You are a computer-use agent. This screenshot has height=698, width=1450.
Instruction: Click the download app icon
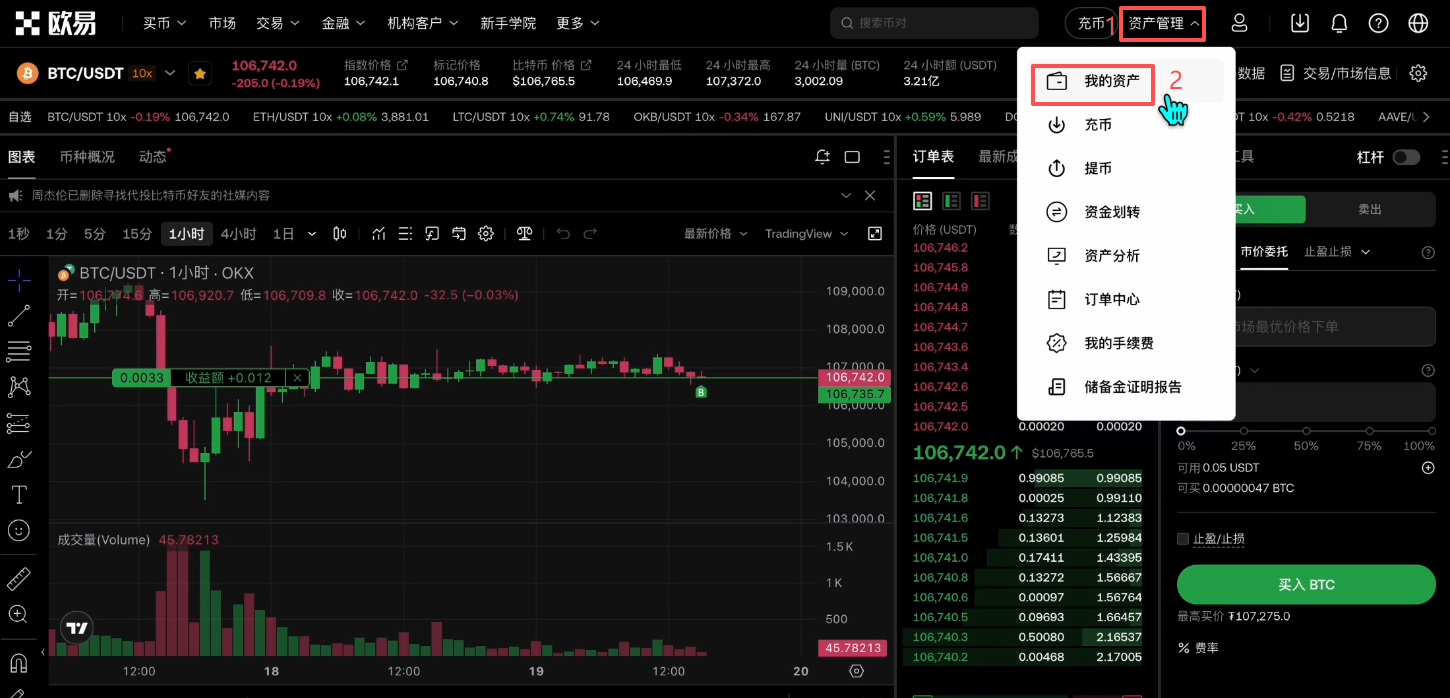pyautogui.click(x=1299, y=23)
